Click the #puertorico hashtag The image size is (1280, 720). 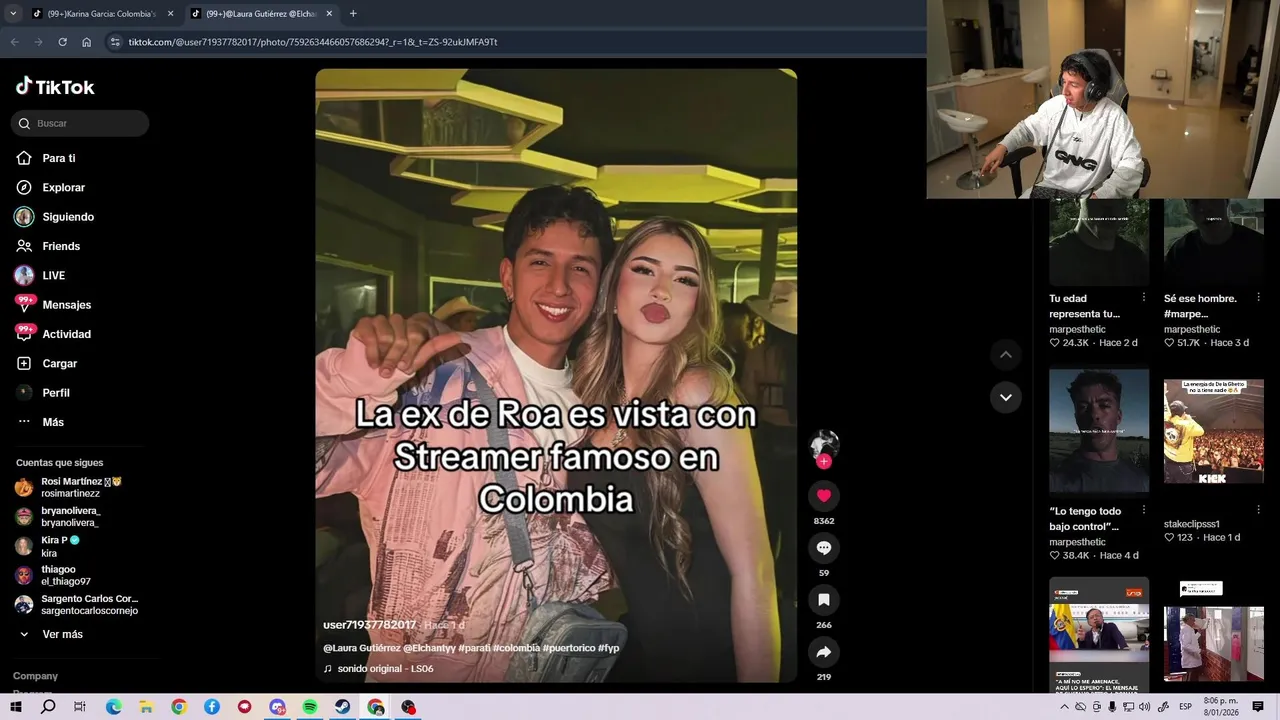pos(569,648)
